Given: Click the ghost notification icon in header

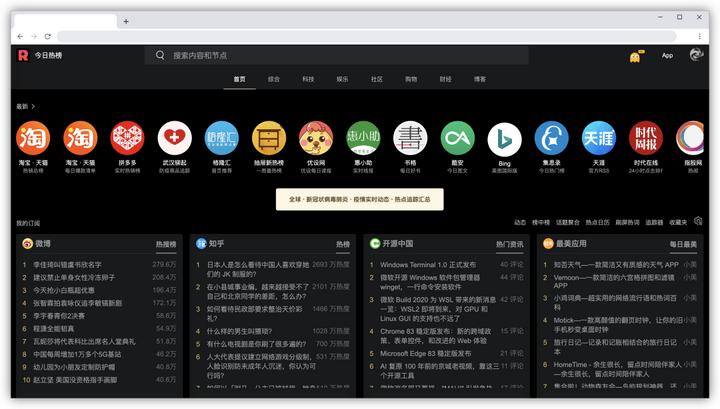Looking at the screenshot, I should click(635, 57).
